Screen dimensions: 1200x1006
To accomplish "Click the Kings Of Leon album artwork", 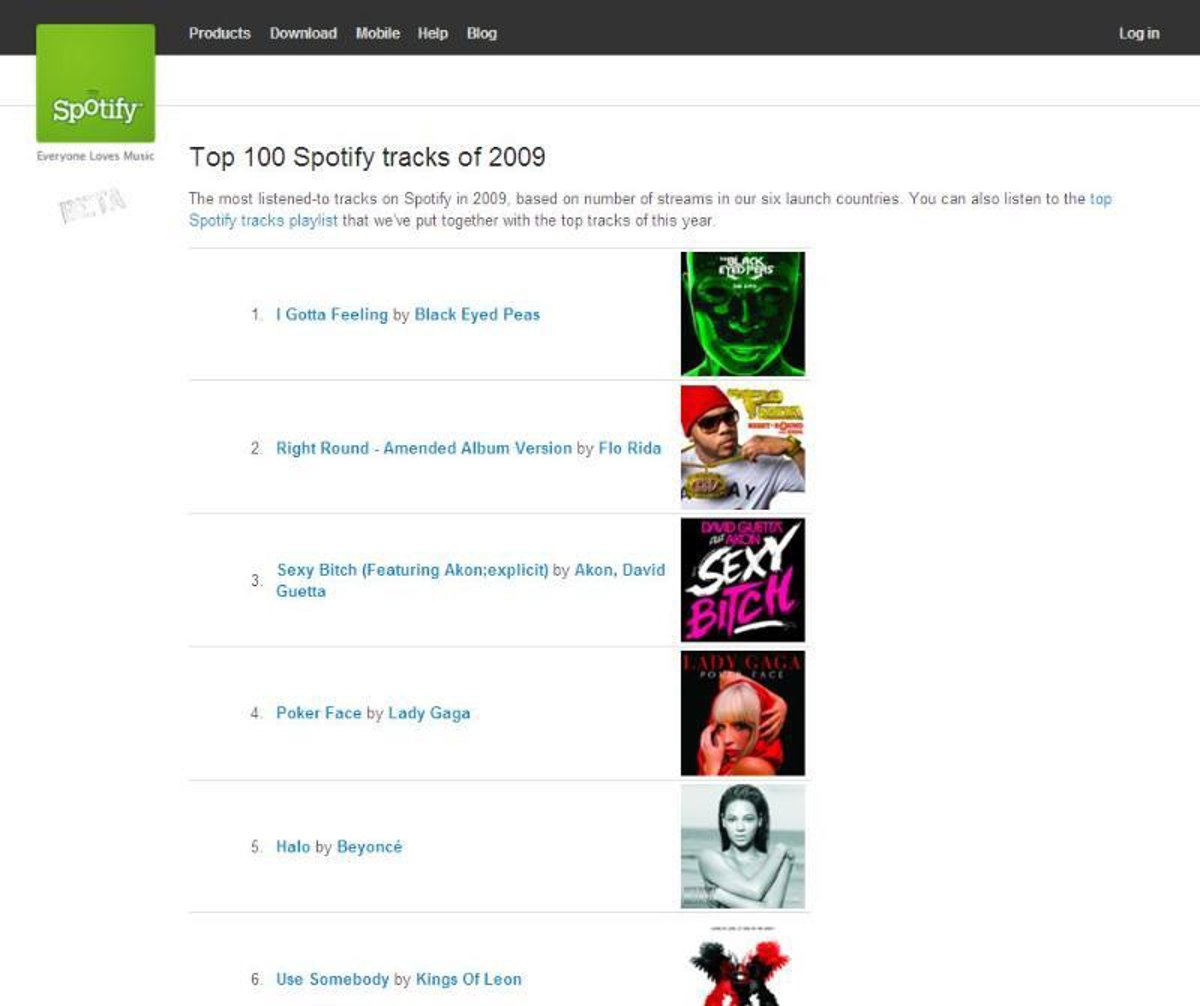I will 742,966.
